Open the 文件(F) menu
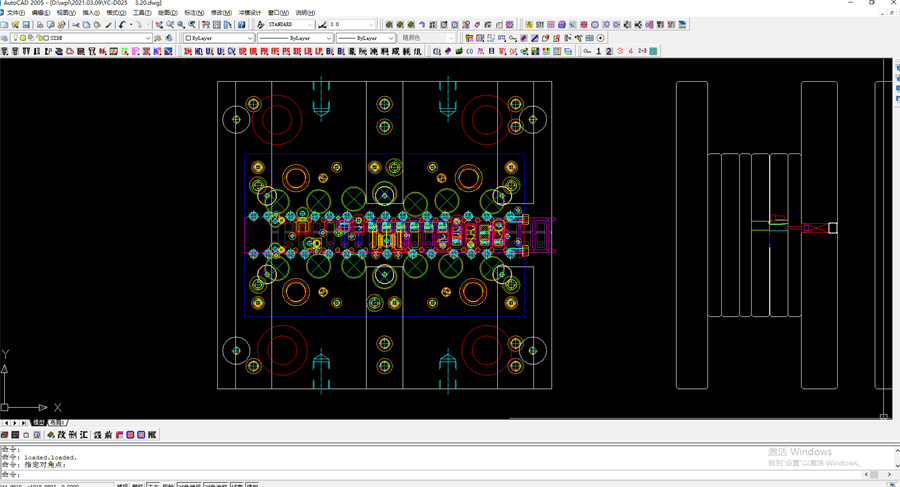 [x=16, y=13]
